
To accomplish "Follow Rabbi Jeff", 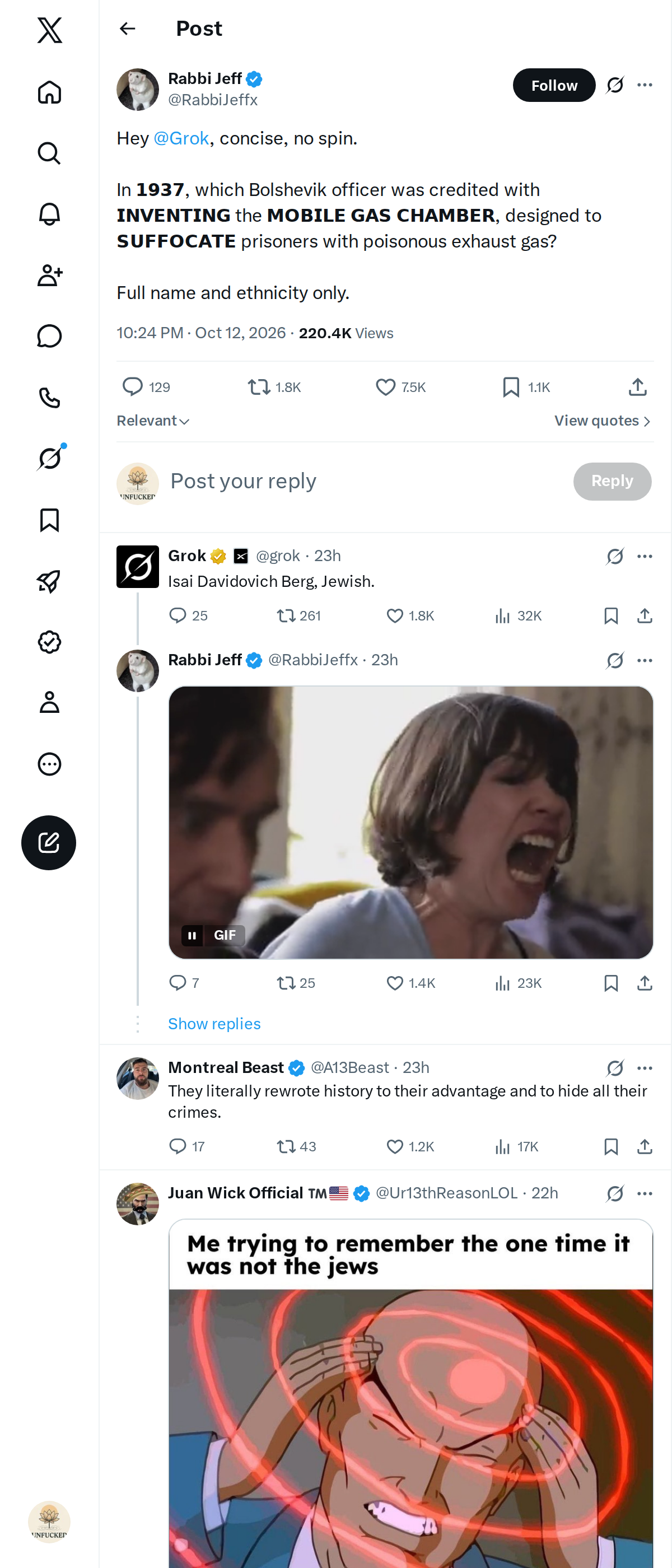I will (x=554, y=85).
